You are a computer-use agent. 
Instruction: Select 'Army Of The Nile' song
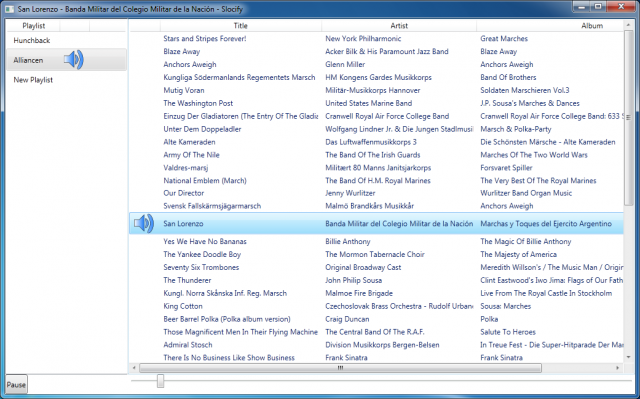pyautogui.click(x=191, y=155)
